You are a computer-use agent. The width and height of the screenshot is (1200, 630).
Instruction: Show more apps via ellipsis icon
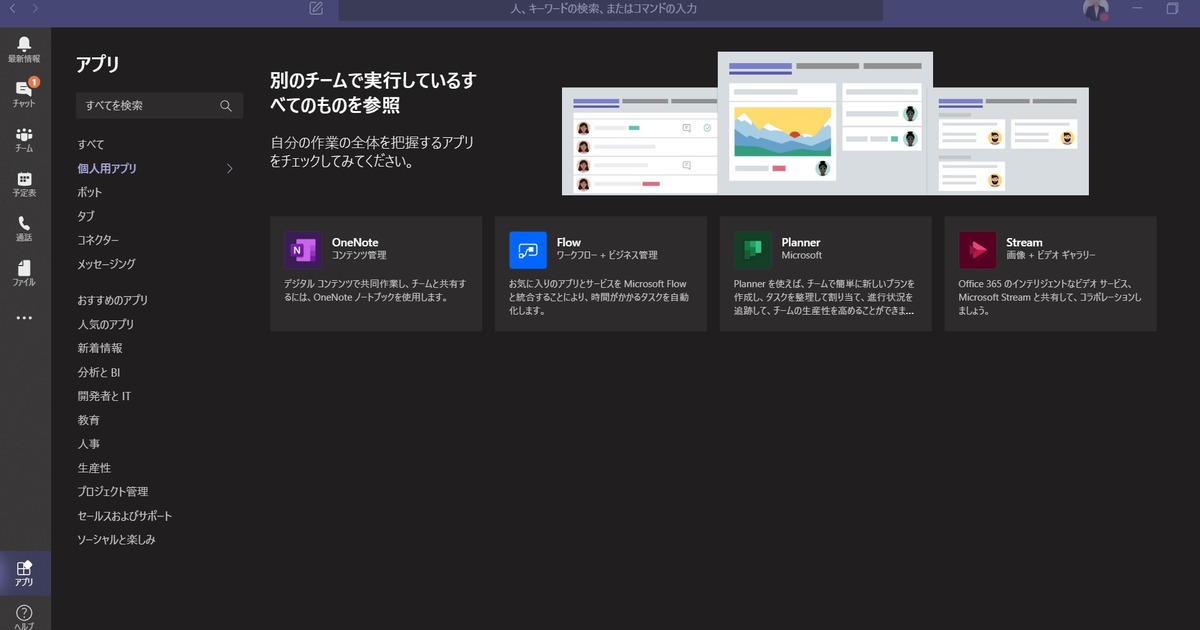pyautogui.click(x=24, y=318)
